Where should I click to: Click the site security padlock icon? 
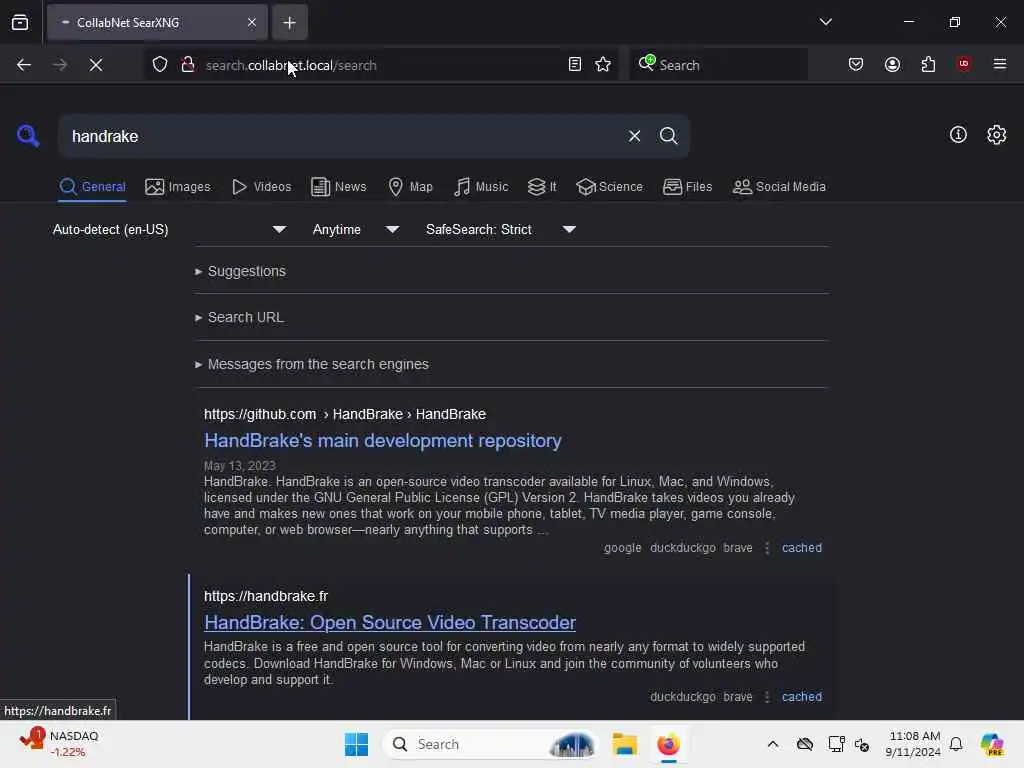[x=188, y=65]
